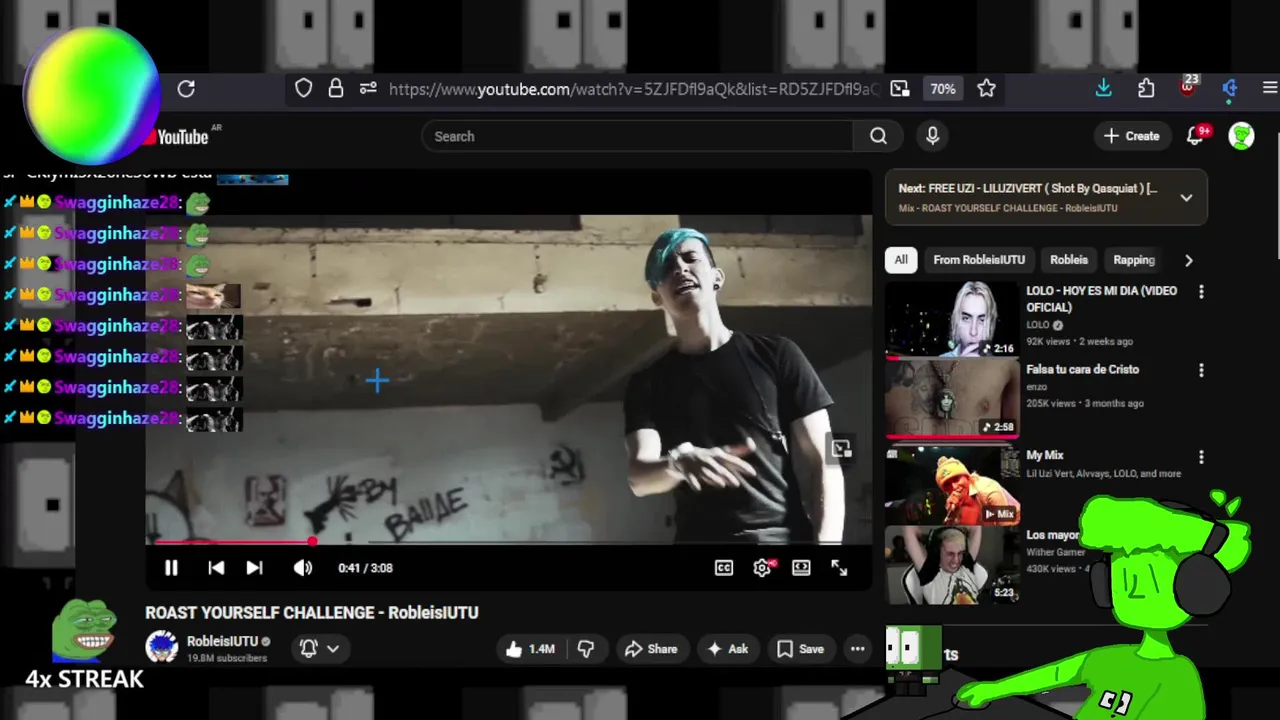
Task: Submit search with magnifying glass button
Action: click(x=878, y=136)
